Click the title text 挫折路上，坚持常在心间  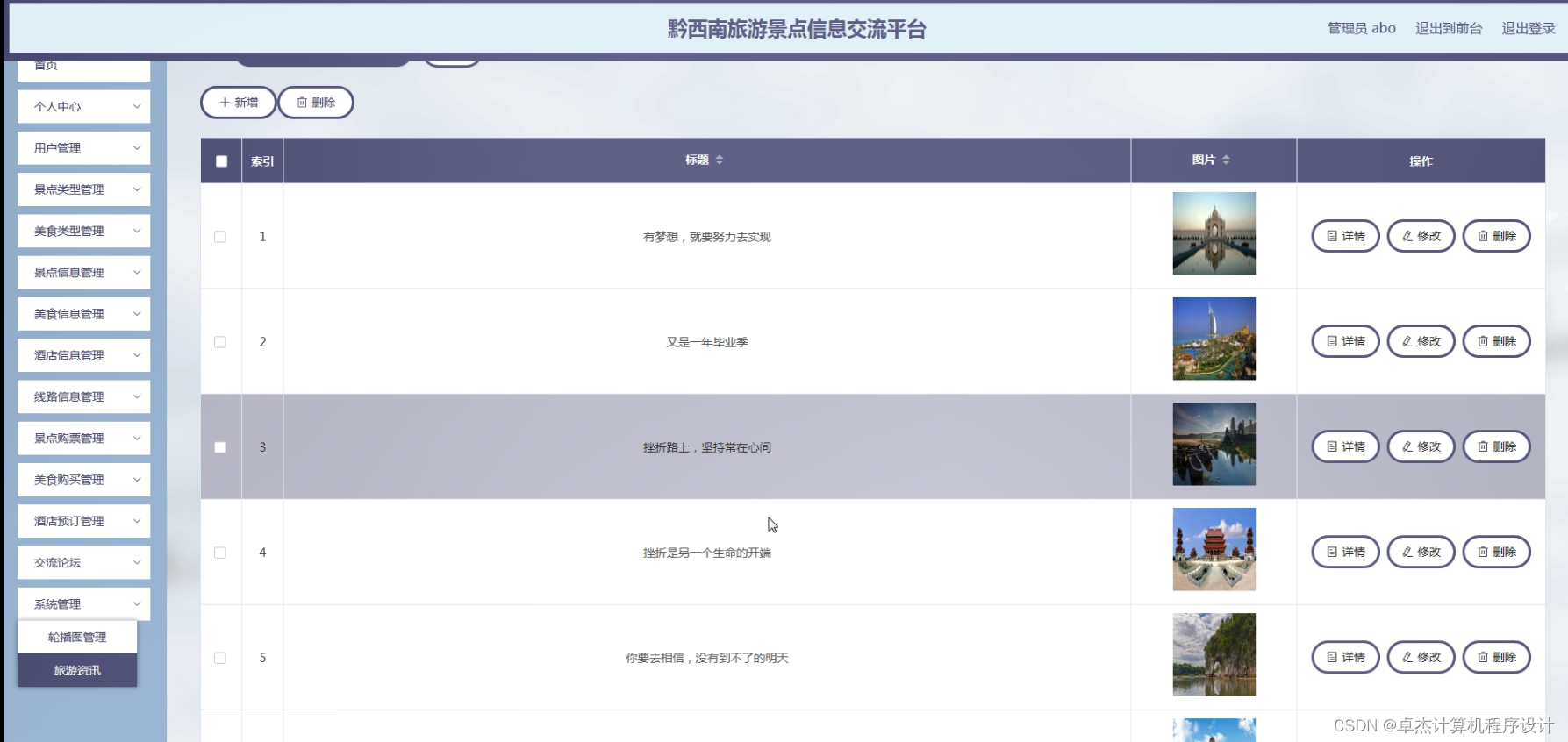pyautogui.click(x=707, y=447)
